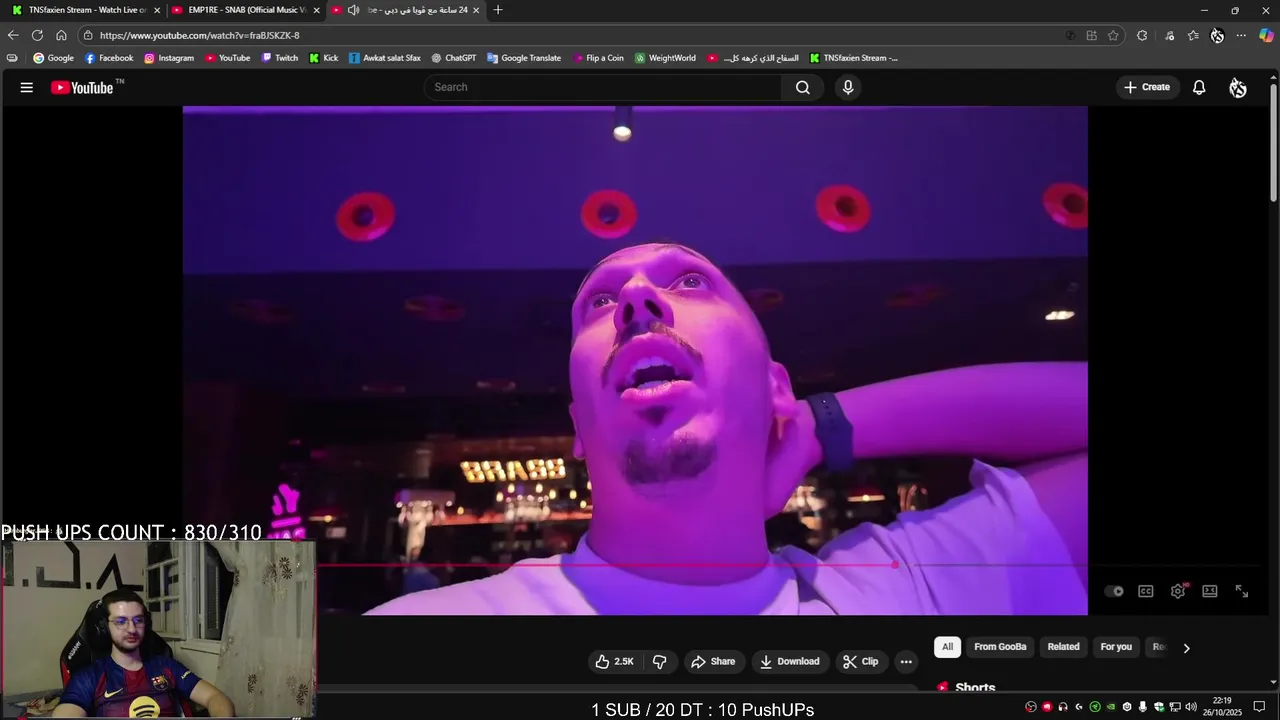Open Windows notification center icon
This screenshot has height=720, width=1280.
point(1259,707)
